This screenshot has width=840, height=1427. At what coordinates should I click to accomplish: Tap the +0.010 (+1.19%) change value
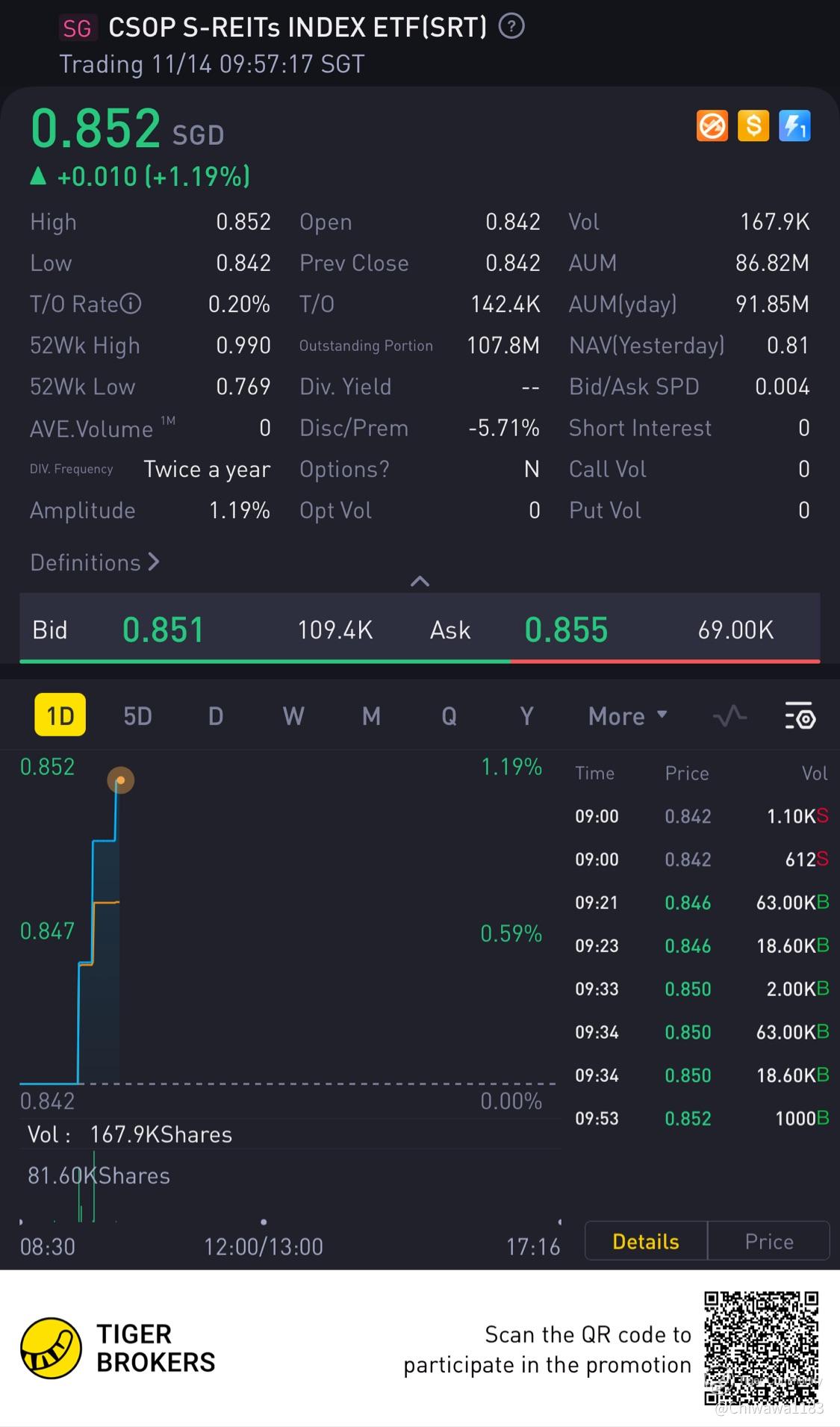click(x=153, y=177)
